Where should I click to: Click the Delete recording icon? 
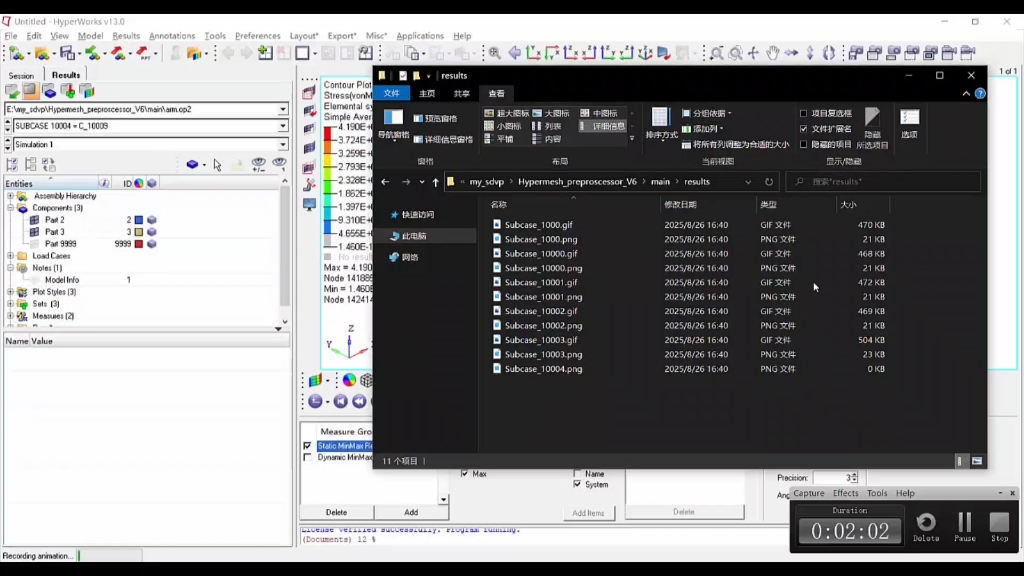pos(926,523)
